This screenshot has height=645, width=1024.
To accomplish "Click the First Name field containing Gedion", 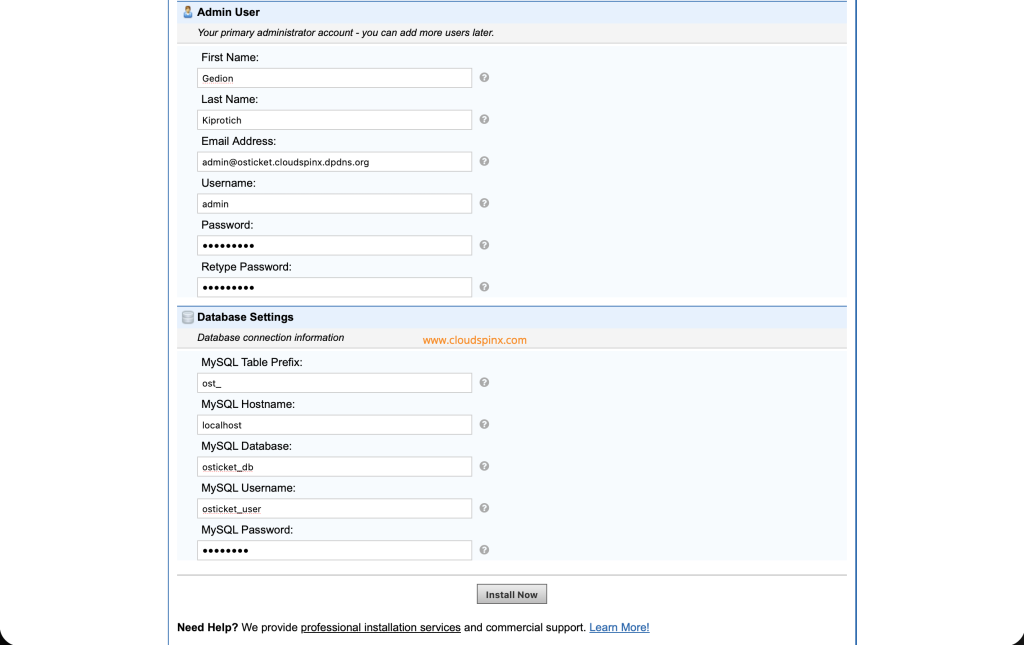I will [x=334, y=78].
